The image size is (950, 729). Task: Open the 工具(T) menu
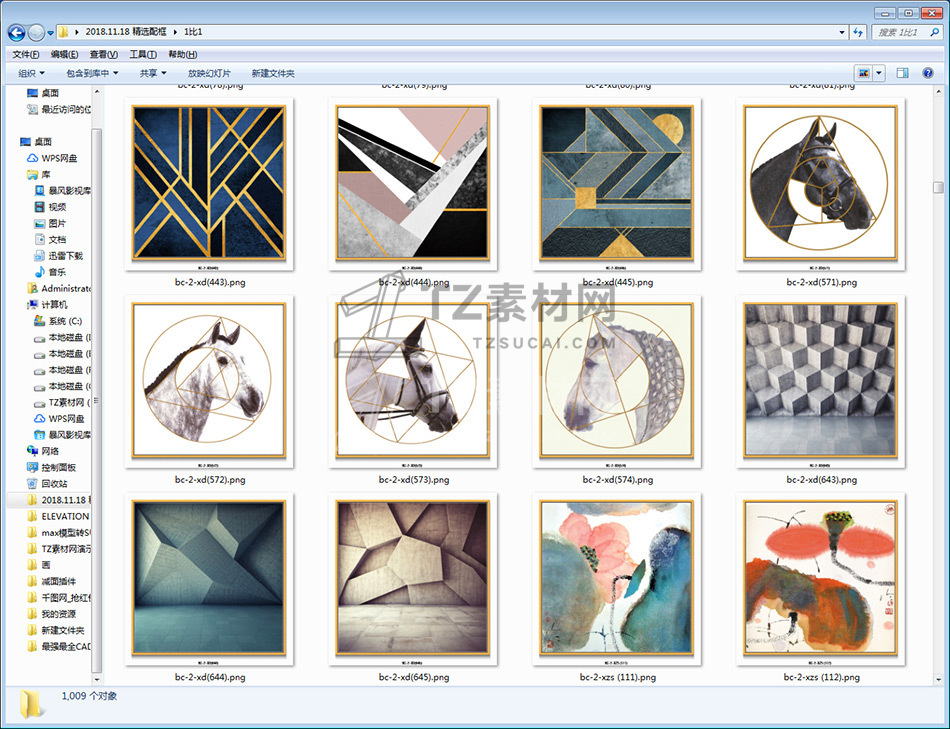[143, 54]
